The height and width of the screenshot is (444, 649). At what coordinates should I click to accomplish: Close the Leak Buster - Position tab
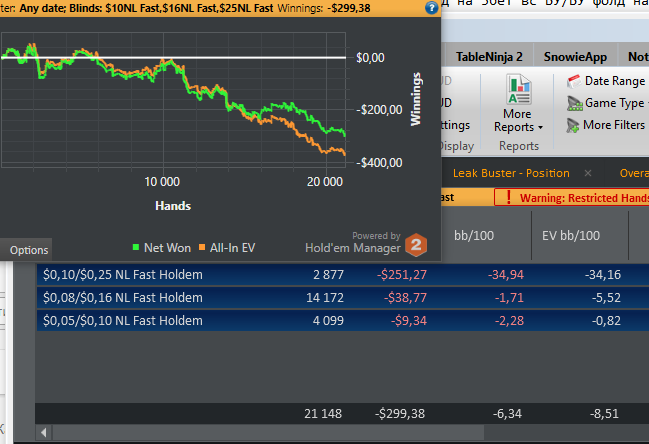(588, 173)
